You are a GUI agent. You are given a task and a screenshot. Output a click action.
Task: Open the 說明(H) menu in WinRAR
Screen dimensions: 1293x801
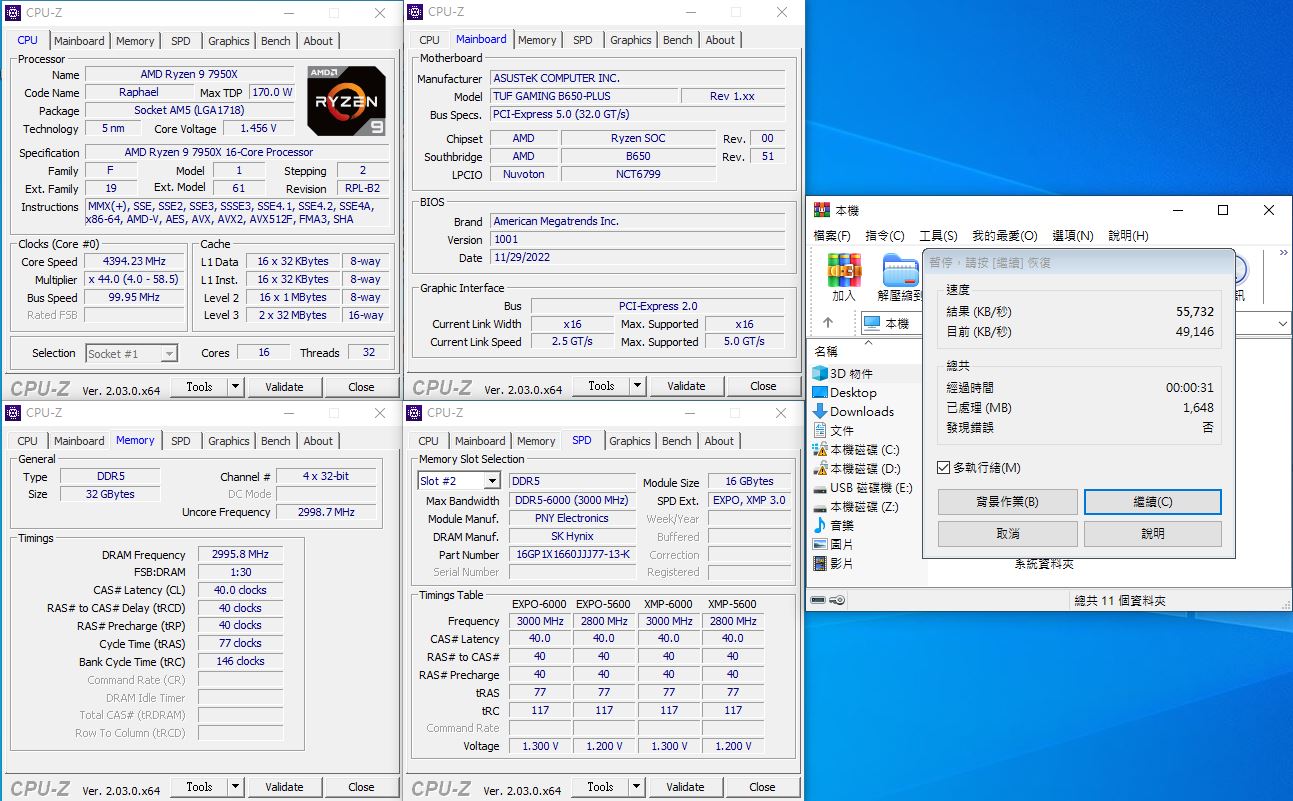(1128, 236)
